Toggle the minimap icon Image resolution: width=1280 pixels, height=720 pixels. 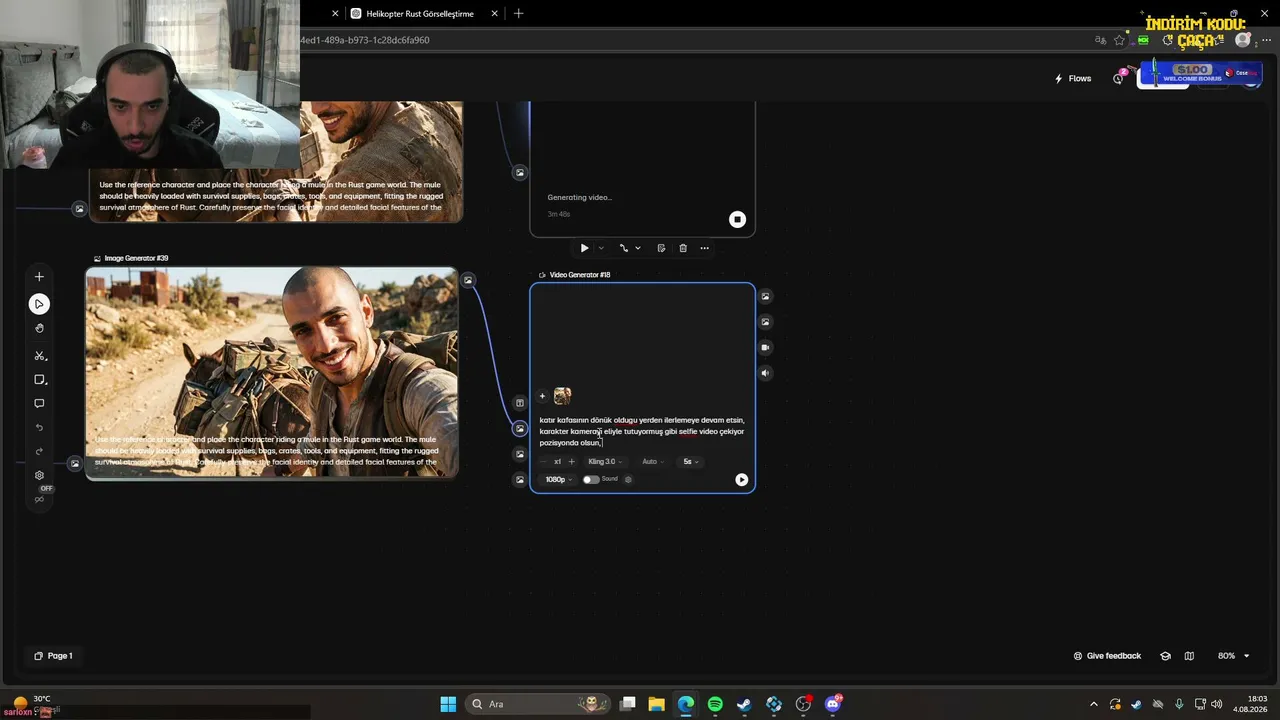tap(1189, 656)
